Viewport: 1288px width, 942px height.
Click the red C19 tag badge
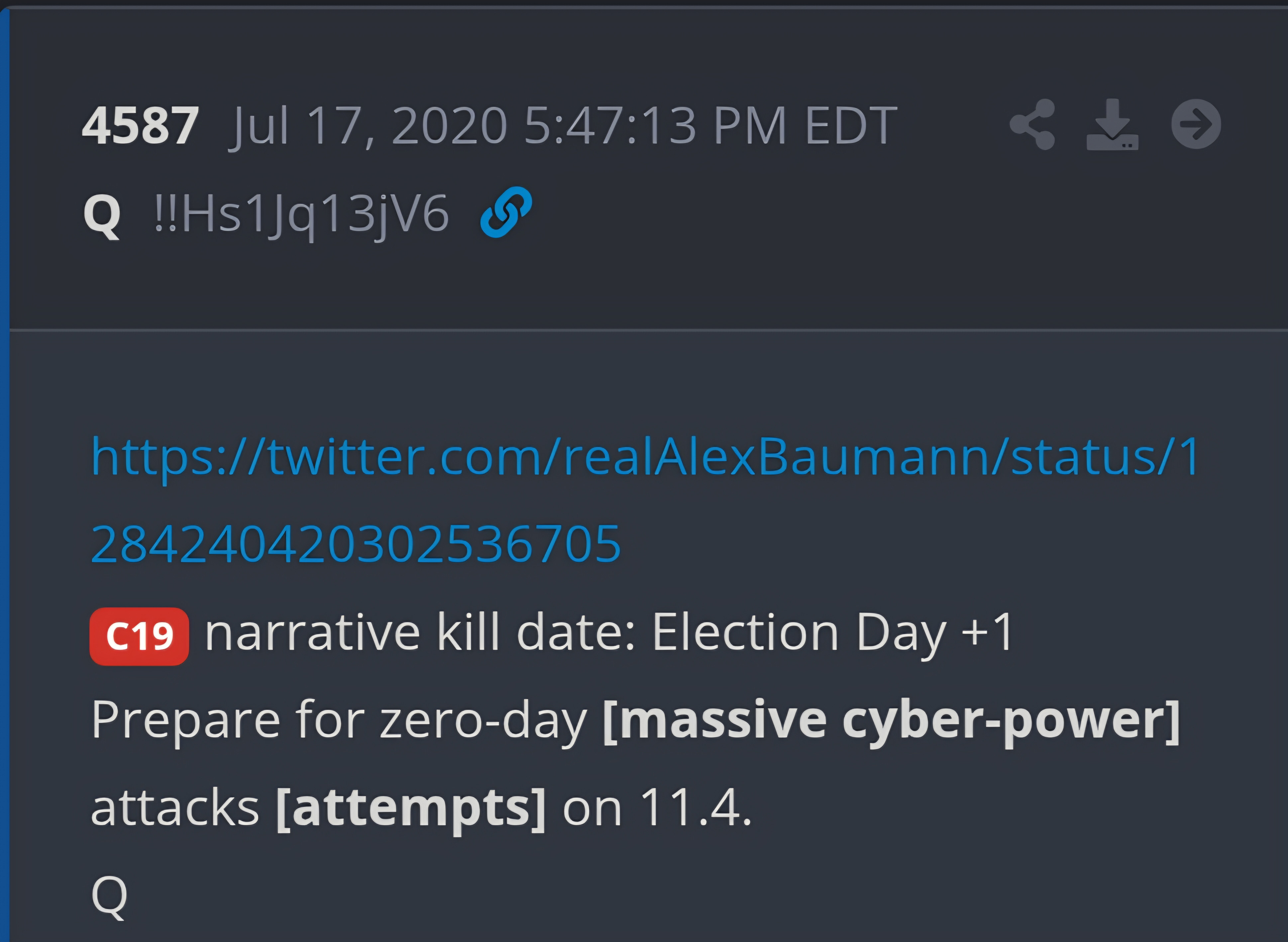139,636
